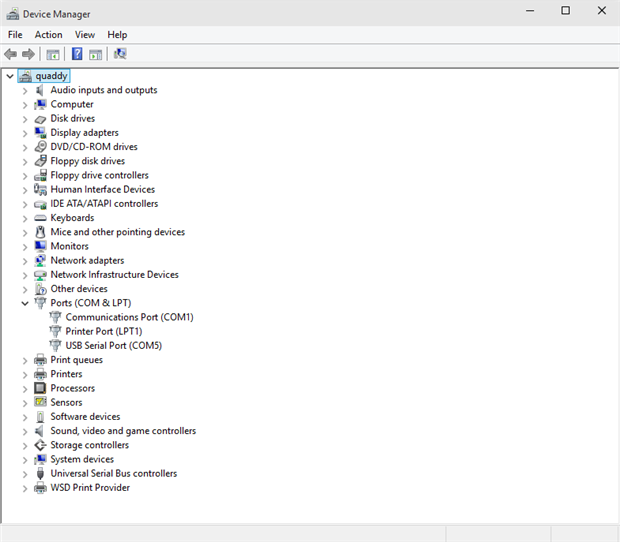Viewport: 620px width, 542px height.
Task: Select the Keyboards label
Action: (72, 218)
